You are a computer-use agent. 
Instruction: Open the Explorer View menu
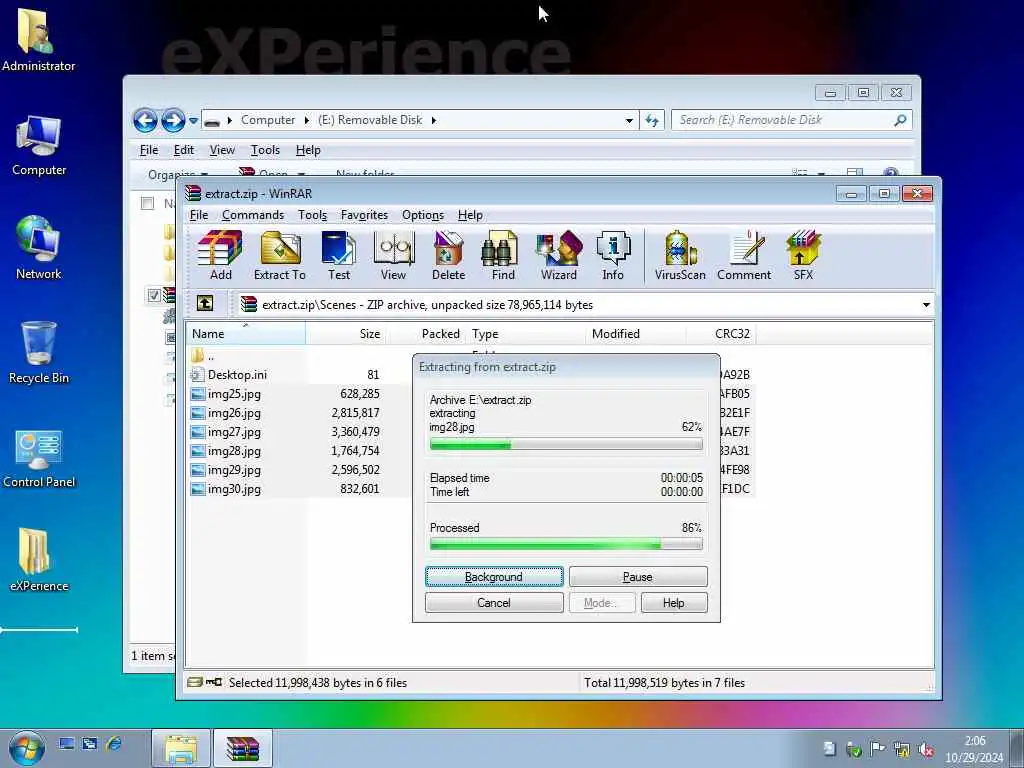pos(222,150)
